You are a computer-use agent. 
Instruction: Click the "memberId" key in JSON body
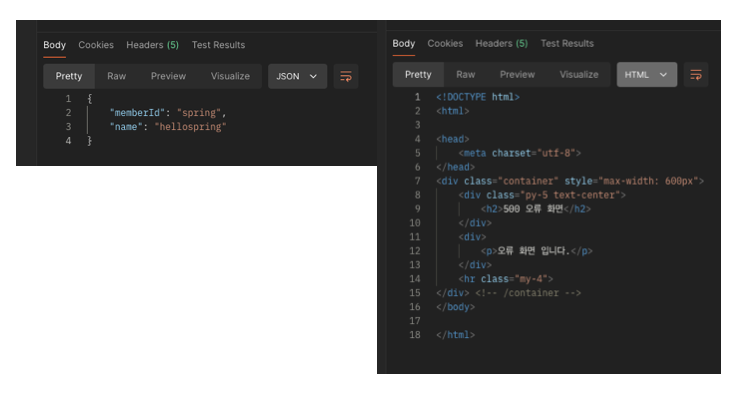[137, 113]
